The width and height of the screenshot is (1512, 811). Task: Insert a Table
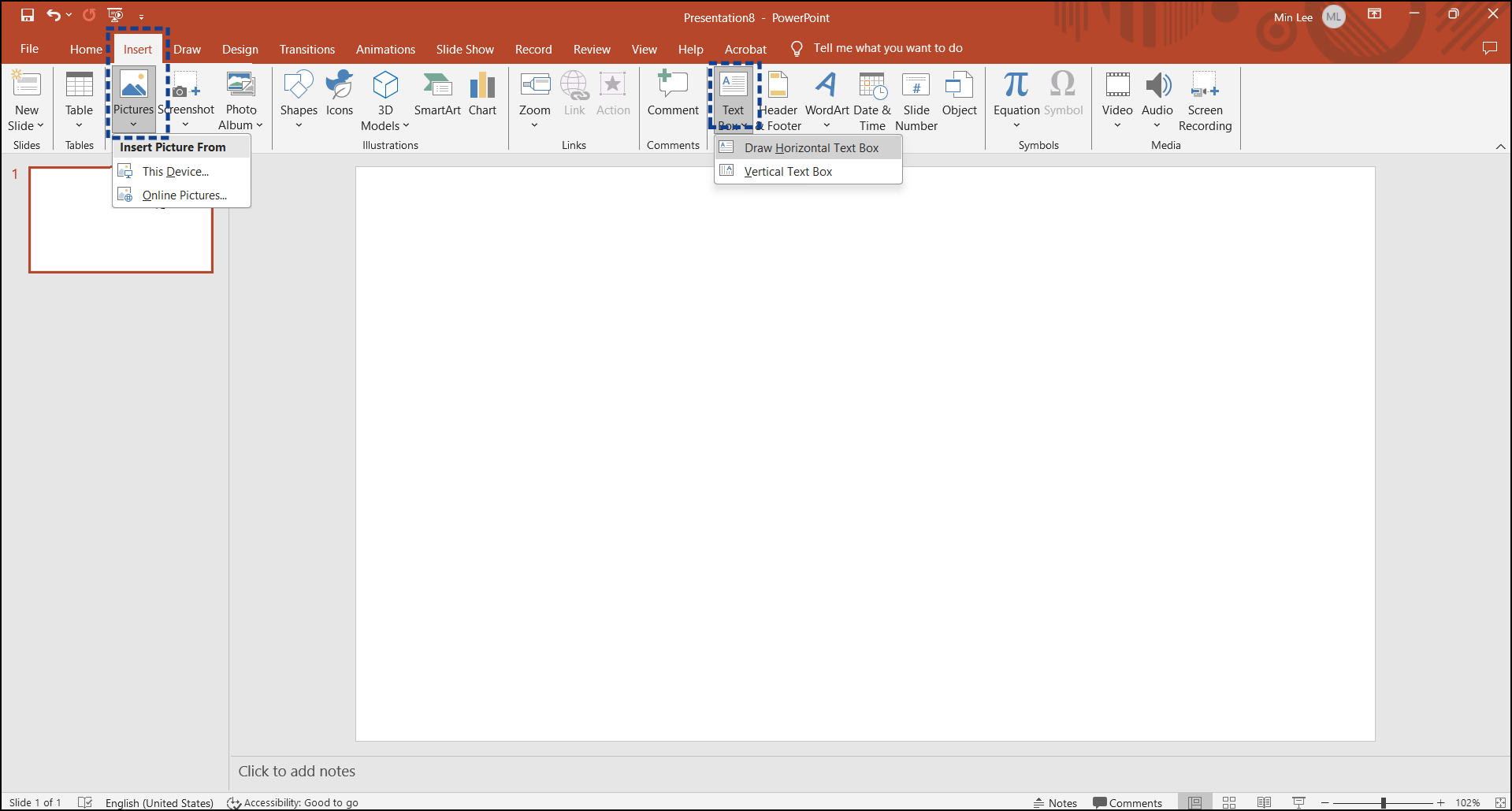click(x=79, y=101)
